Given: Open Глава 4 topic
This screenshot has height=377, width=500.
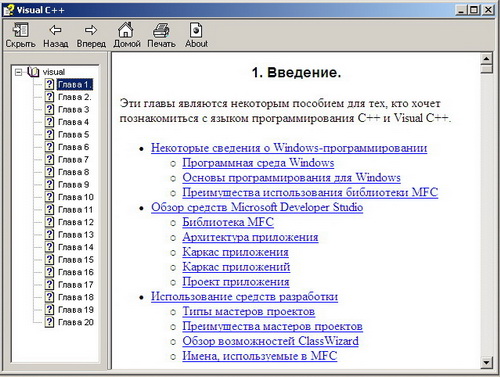Looking at the screenshot, I should (x=74, y=122).
